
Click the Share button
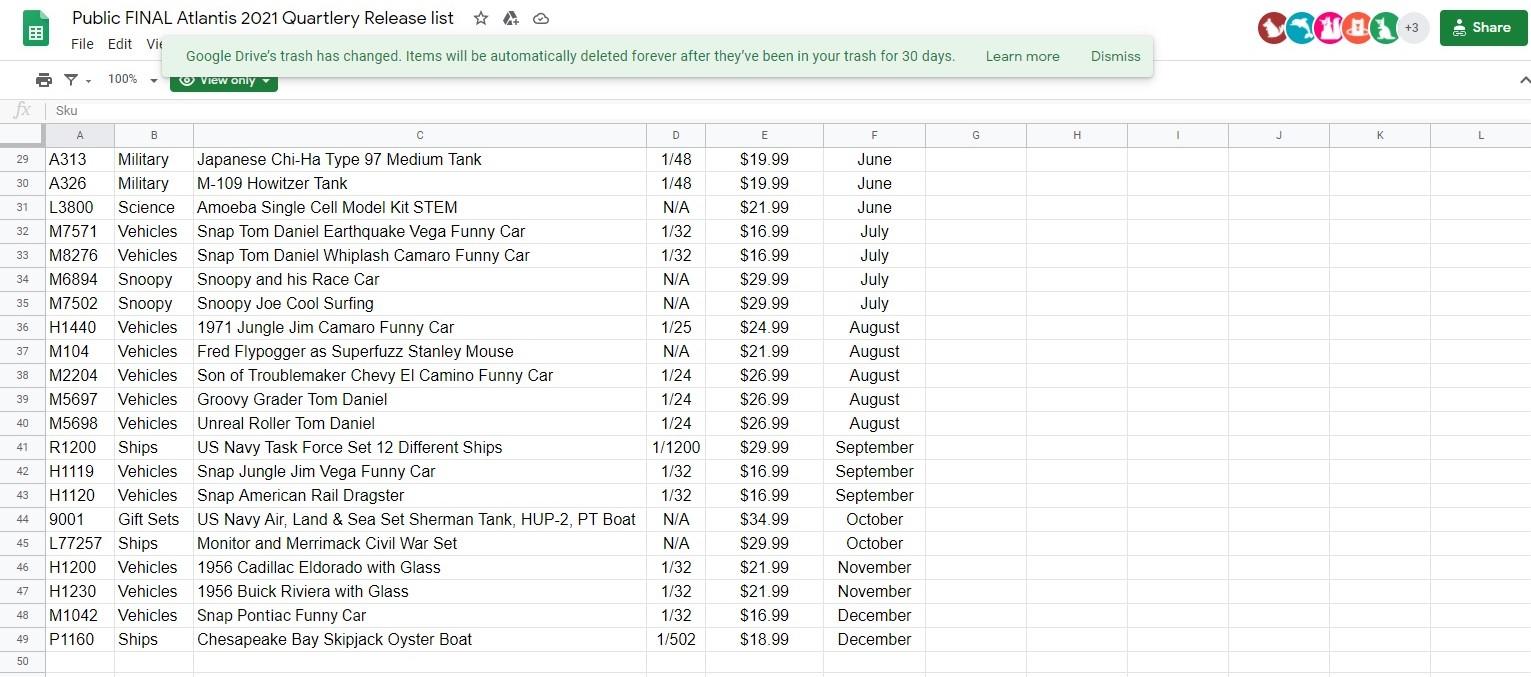tap(1483, 28)
